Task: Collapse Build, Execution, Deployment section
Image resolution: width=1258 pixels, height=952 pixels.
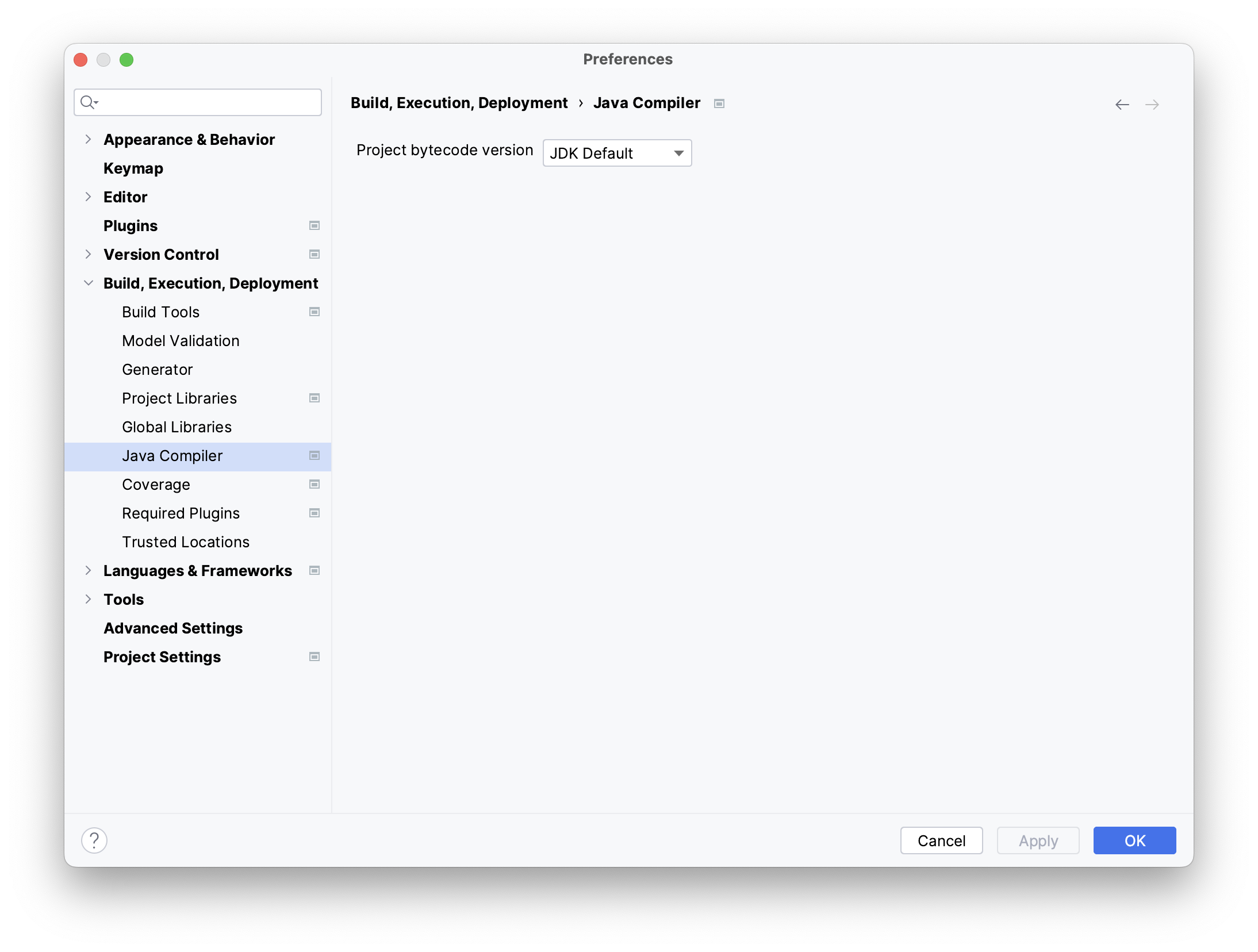Action: (88, 283)
